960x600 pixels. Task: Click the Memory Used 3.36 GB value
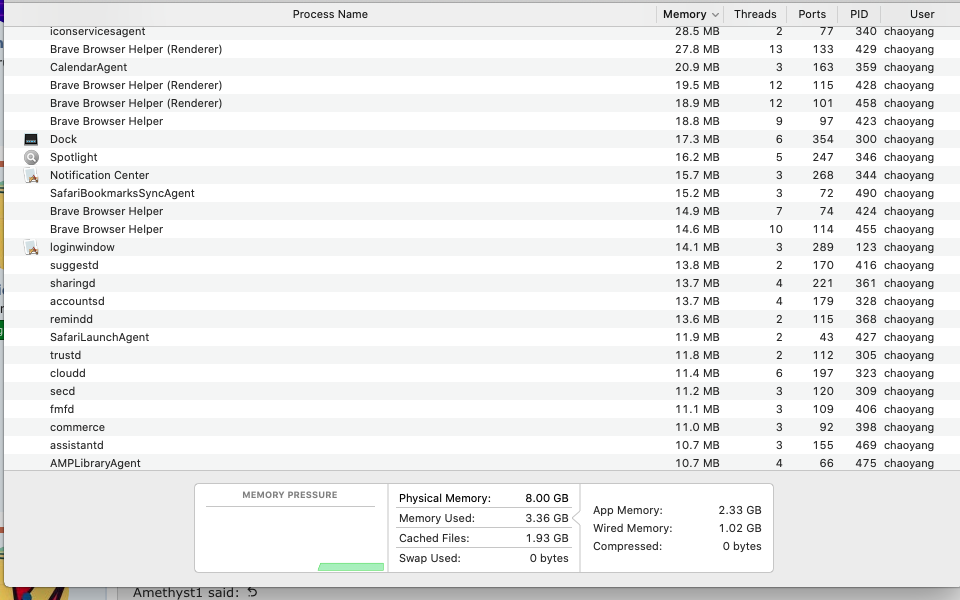[546, 519]
